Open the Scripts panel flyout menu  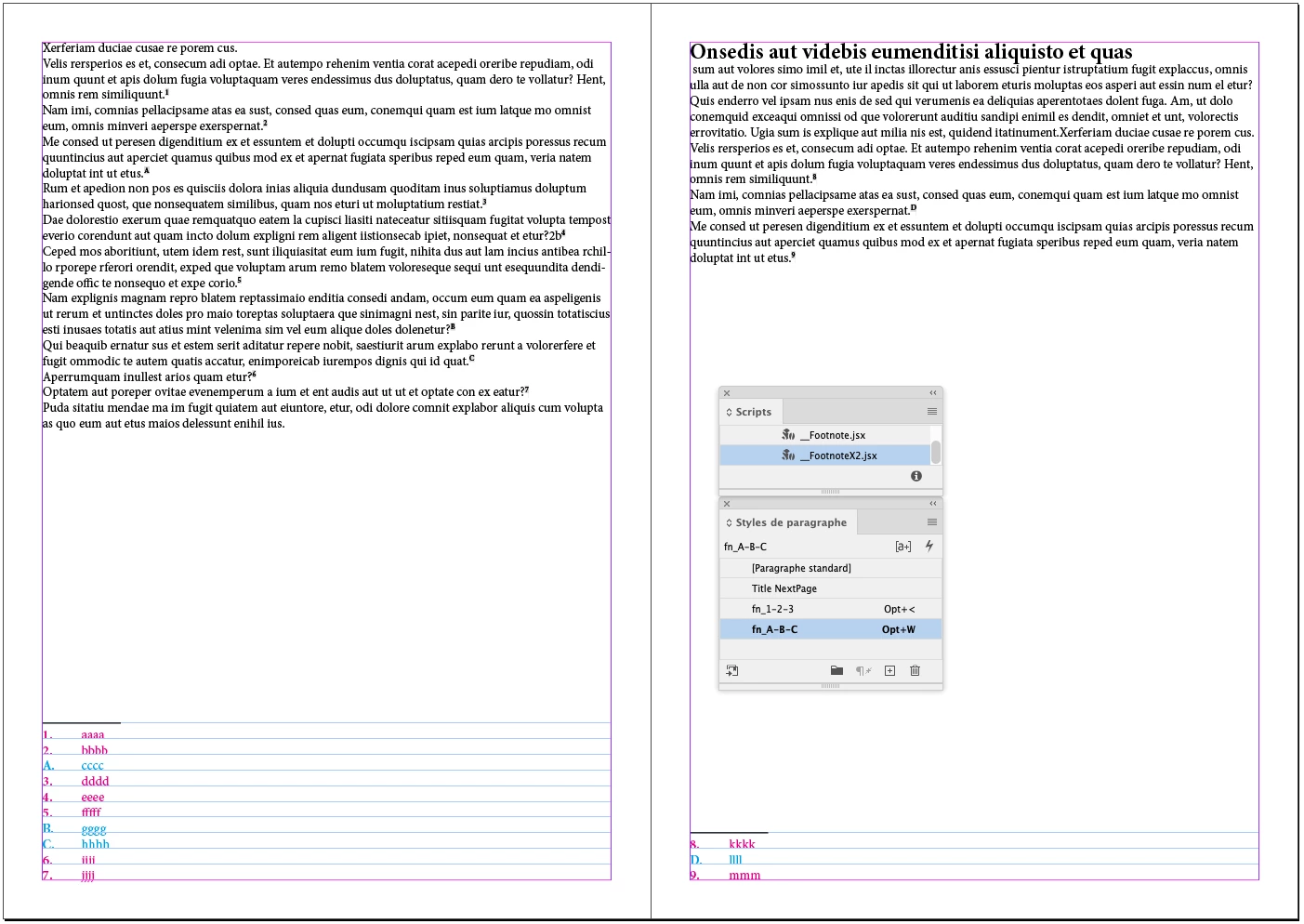click(x=932, y=412)
